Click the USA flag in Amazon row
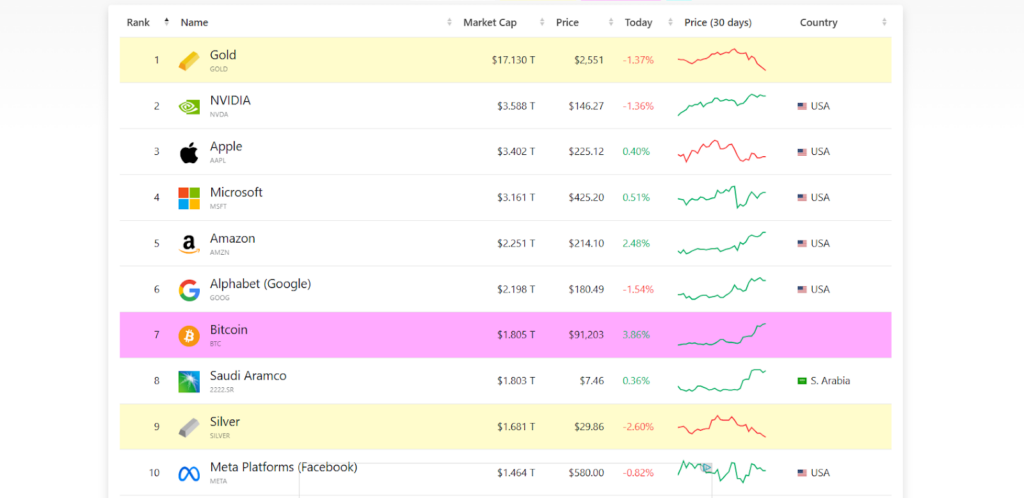 tap(802, 243)
